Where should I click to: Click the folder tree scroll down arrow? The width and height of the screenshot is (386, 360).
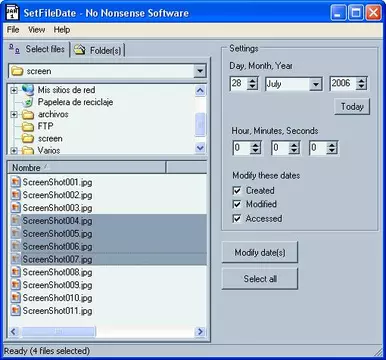(x=200, y=147)
